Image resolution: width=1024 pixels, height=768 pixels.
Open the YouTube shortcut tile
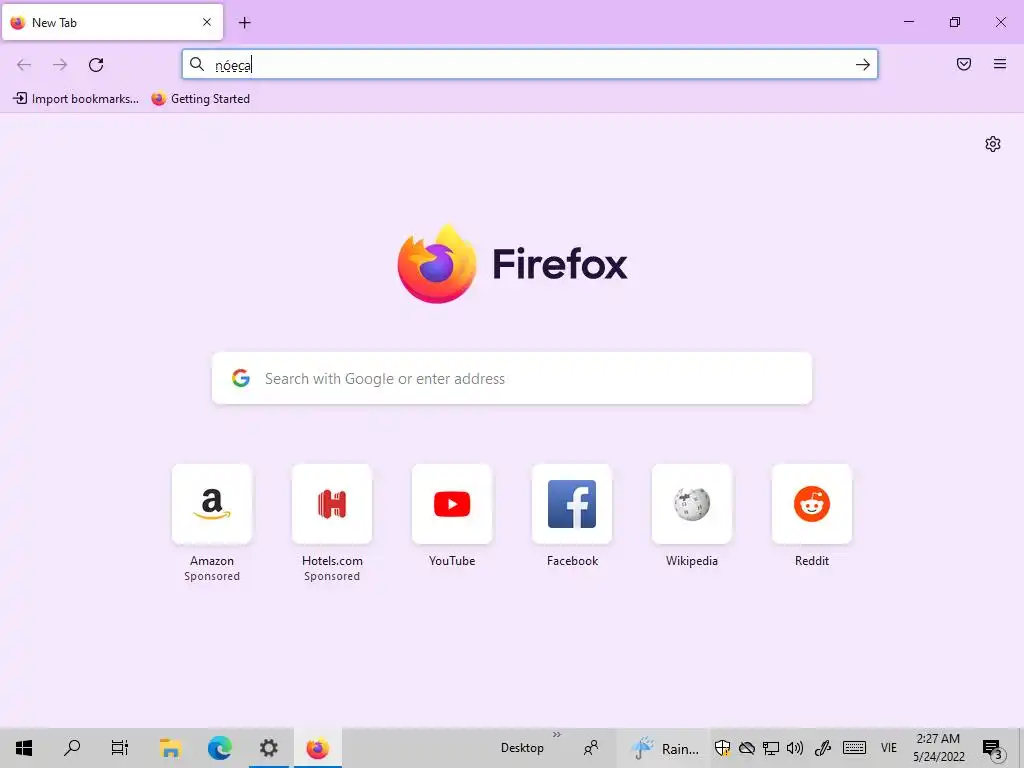click(452, 504)
